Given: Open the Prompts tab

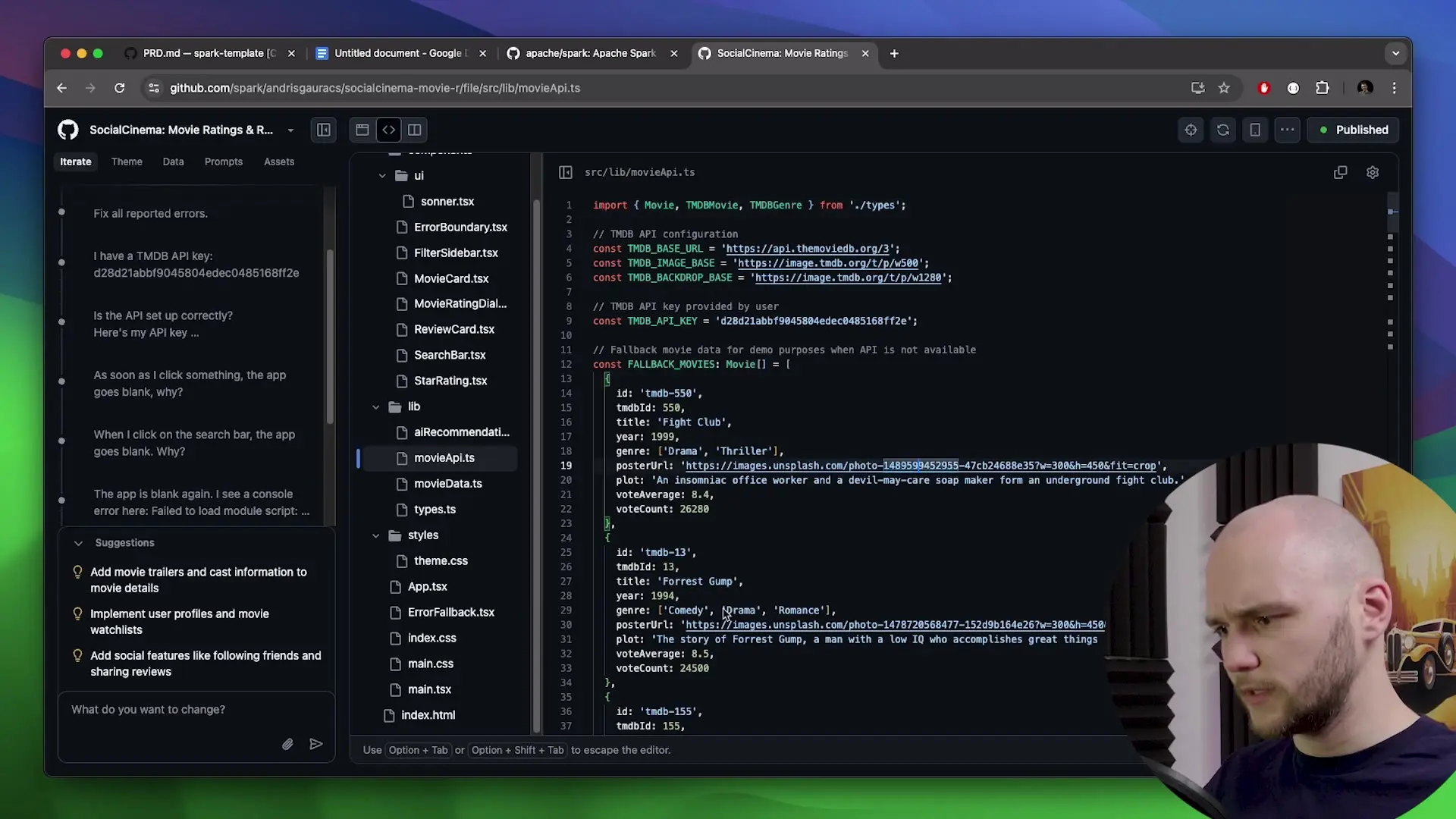Looking at the screenshot, I should coord(224,162).
